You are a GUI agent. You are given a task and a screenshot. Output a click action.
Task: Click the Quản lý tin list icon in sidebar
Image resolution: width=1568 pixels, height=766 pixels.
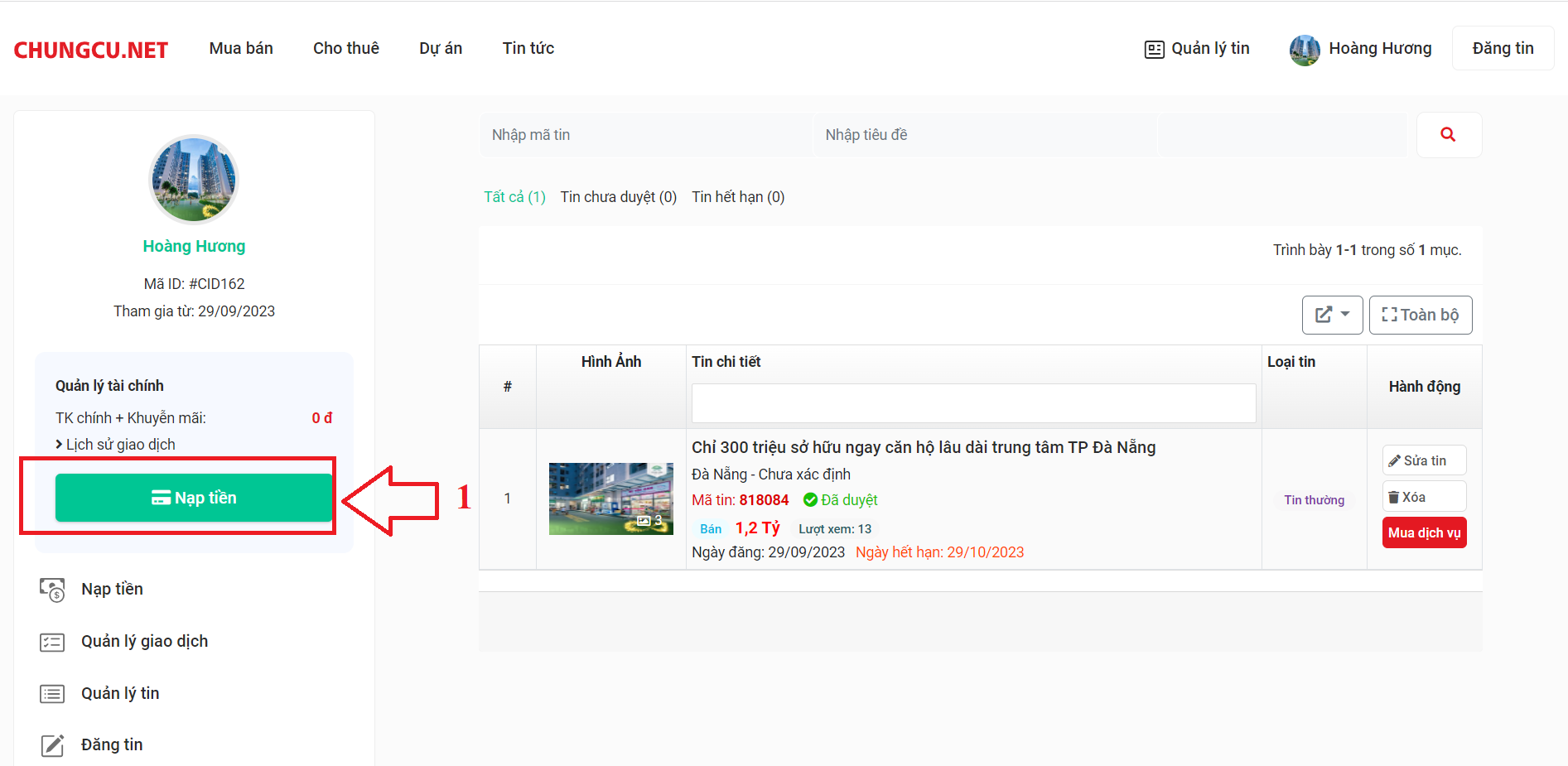point(52,694)
